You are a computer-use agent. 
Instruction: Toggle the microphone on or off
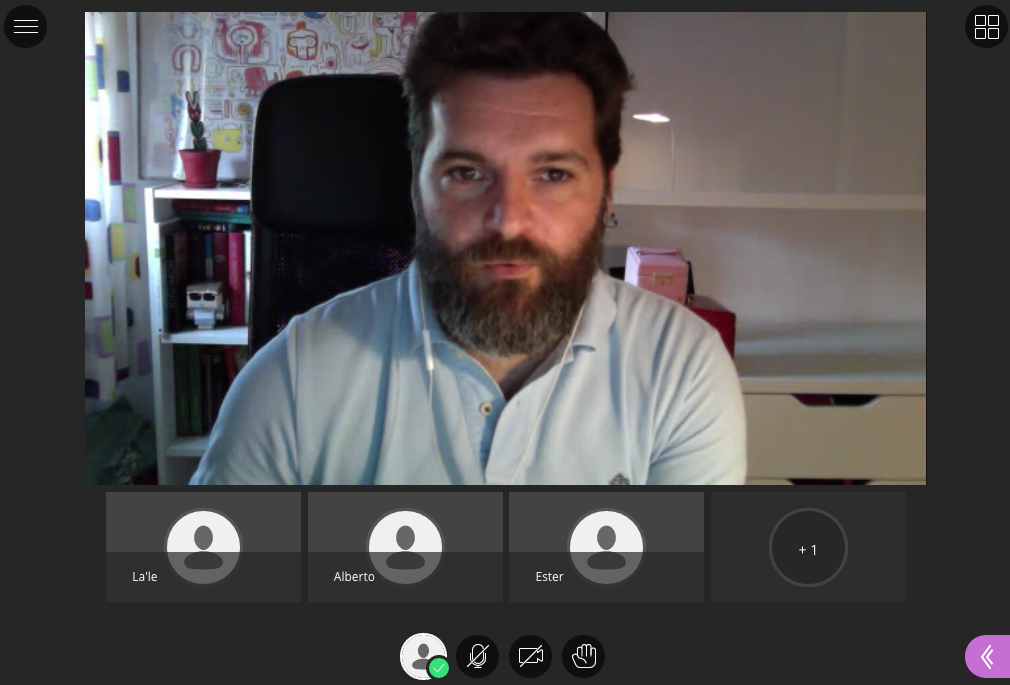(x=477, y=657)
